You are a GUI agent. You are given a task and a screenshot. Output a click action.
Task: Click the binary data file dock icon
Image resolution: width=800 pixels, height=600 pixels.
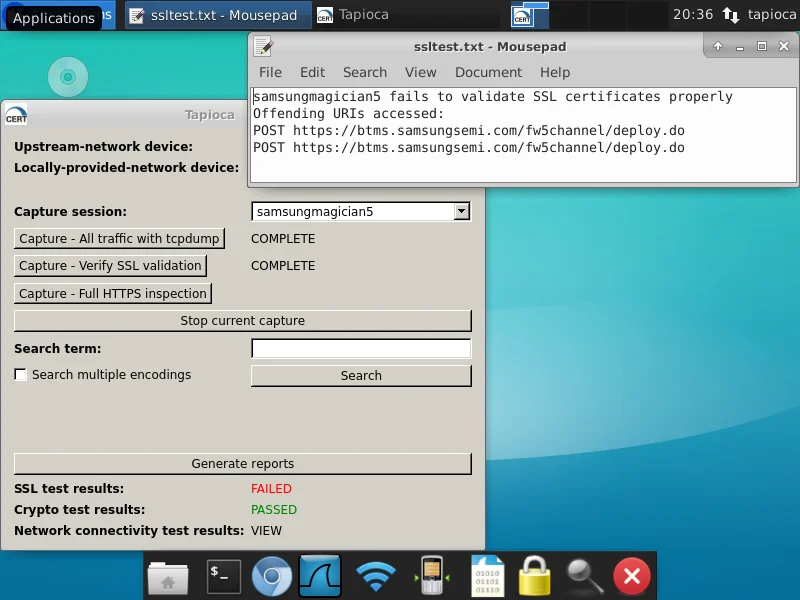click(x=487, y=575)
